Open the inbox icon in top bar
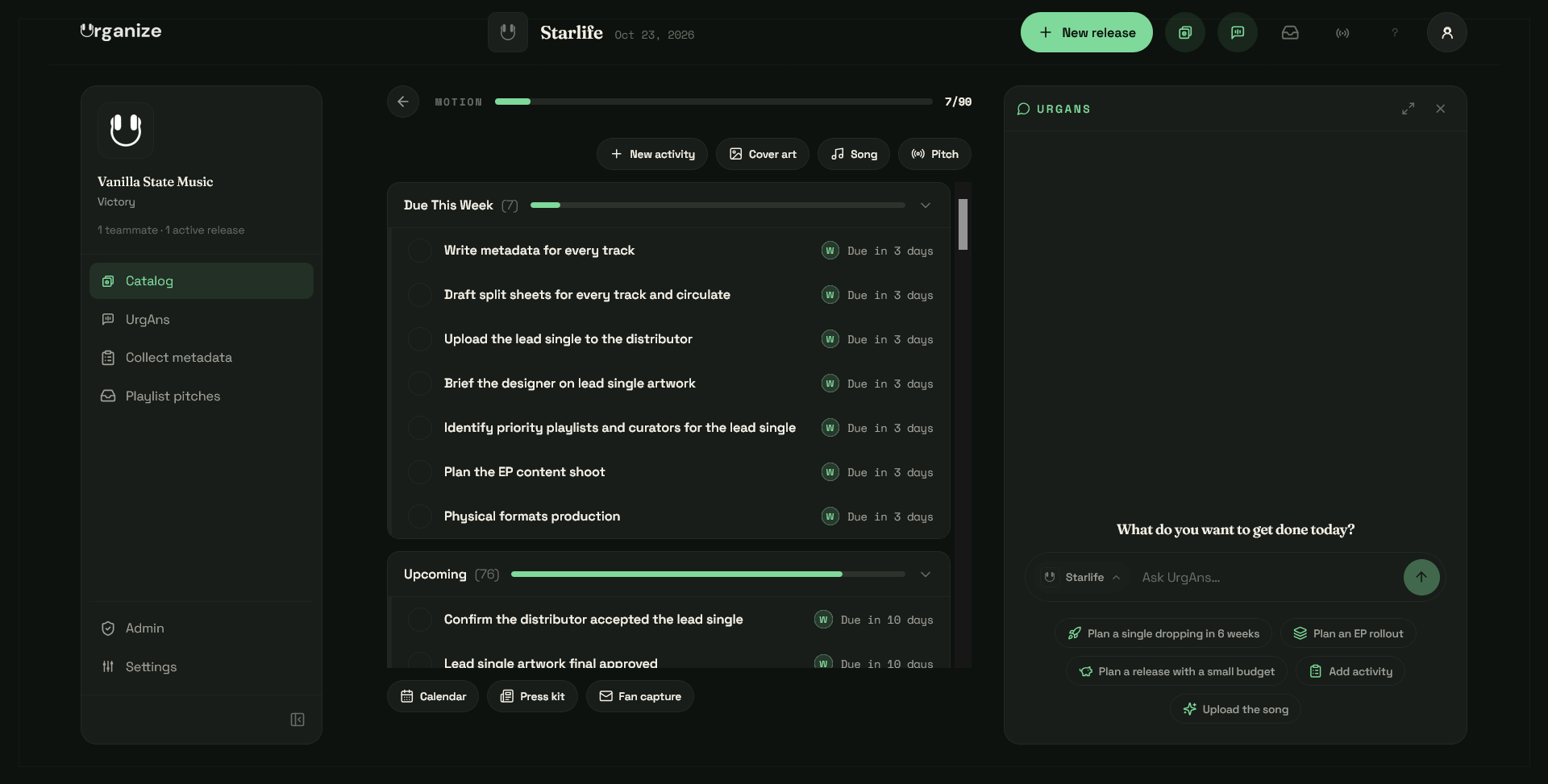Screen dimensions: 1548x784 click(1290, 32)
